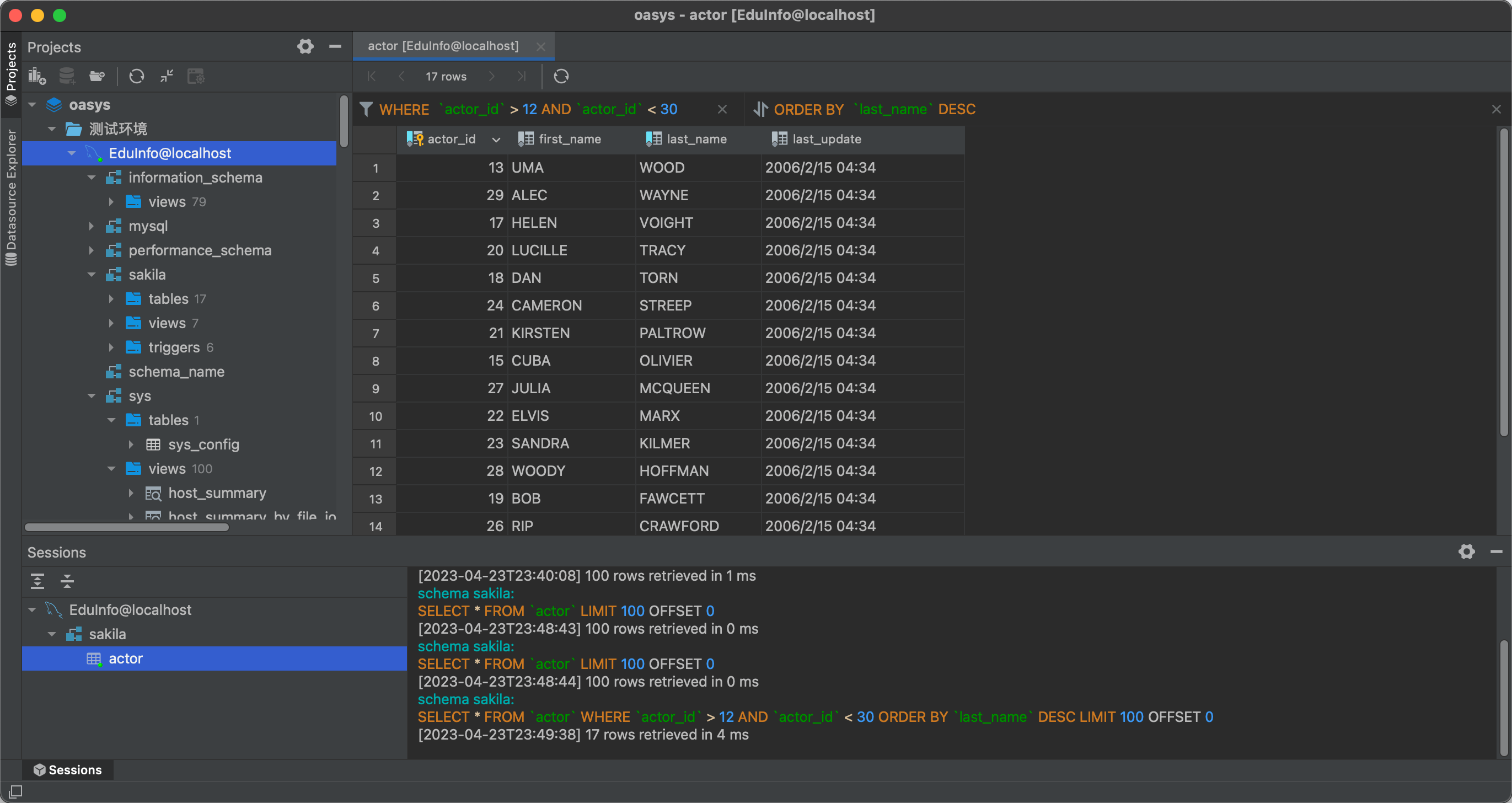Edit the WHERE filter expression
This screenshot has width=1512, height=803.
(528, 109)
